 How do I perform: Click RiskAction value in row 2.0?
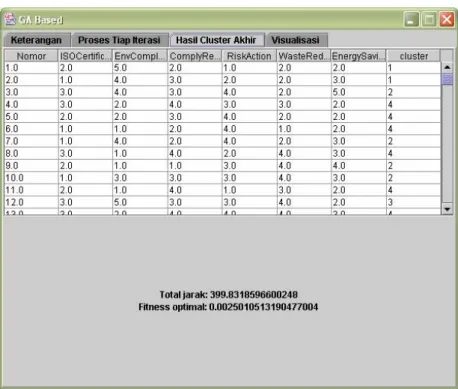tap(249, 80)
